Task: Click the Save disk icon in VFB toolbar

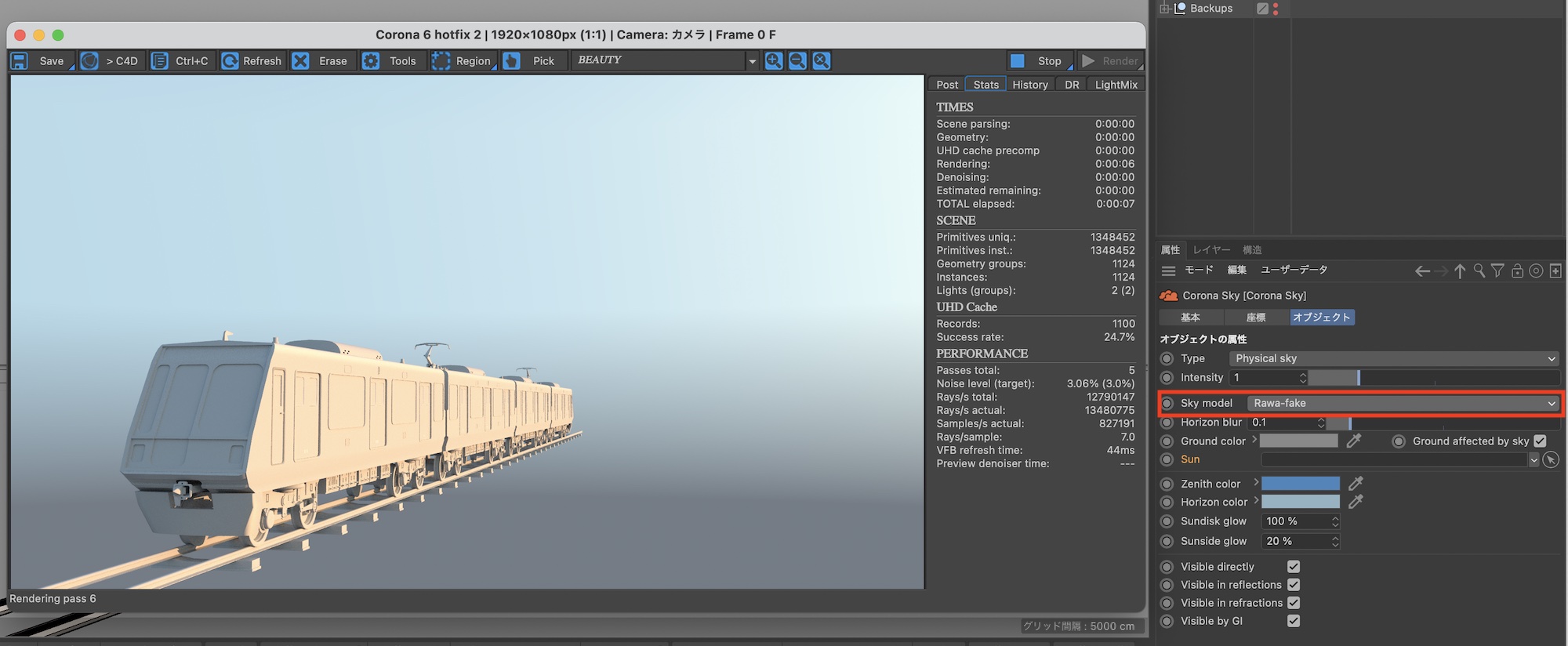Action: click(x=20, y=61)
